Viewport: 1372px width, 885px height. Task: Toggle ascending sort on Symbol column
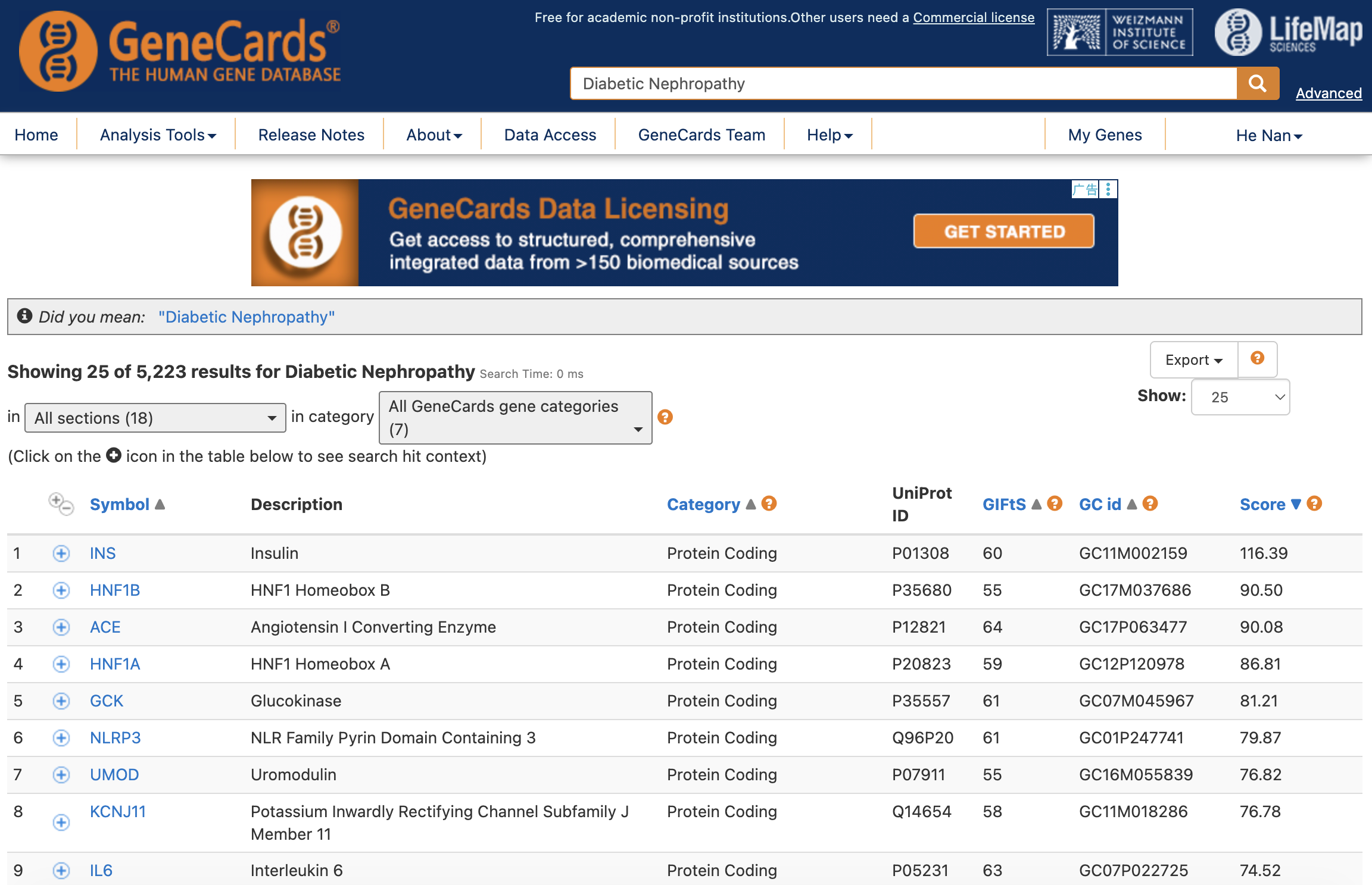pyautogui.click(x=160, y=503)
